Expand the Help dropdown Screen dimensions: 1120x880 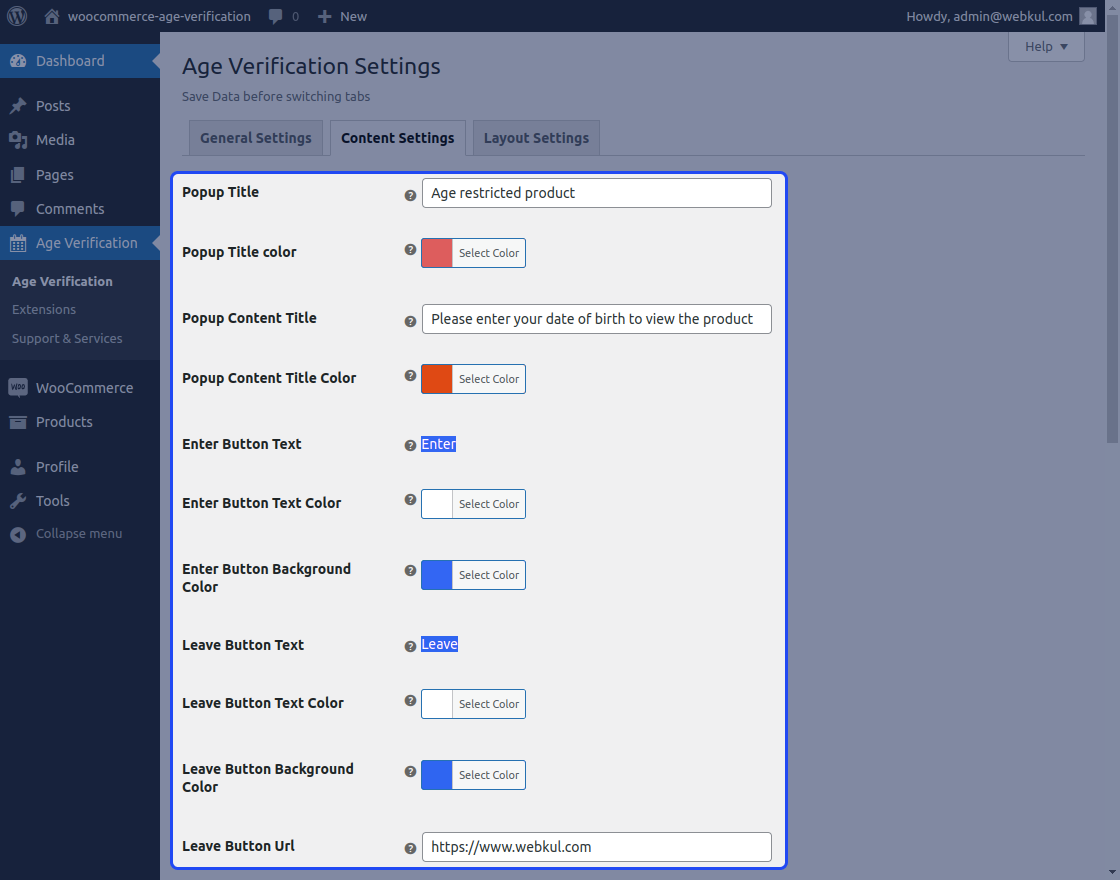[1046, 46]
